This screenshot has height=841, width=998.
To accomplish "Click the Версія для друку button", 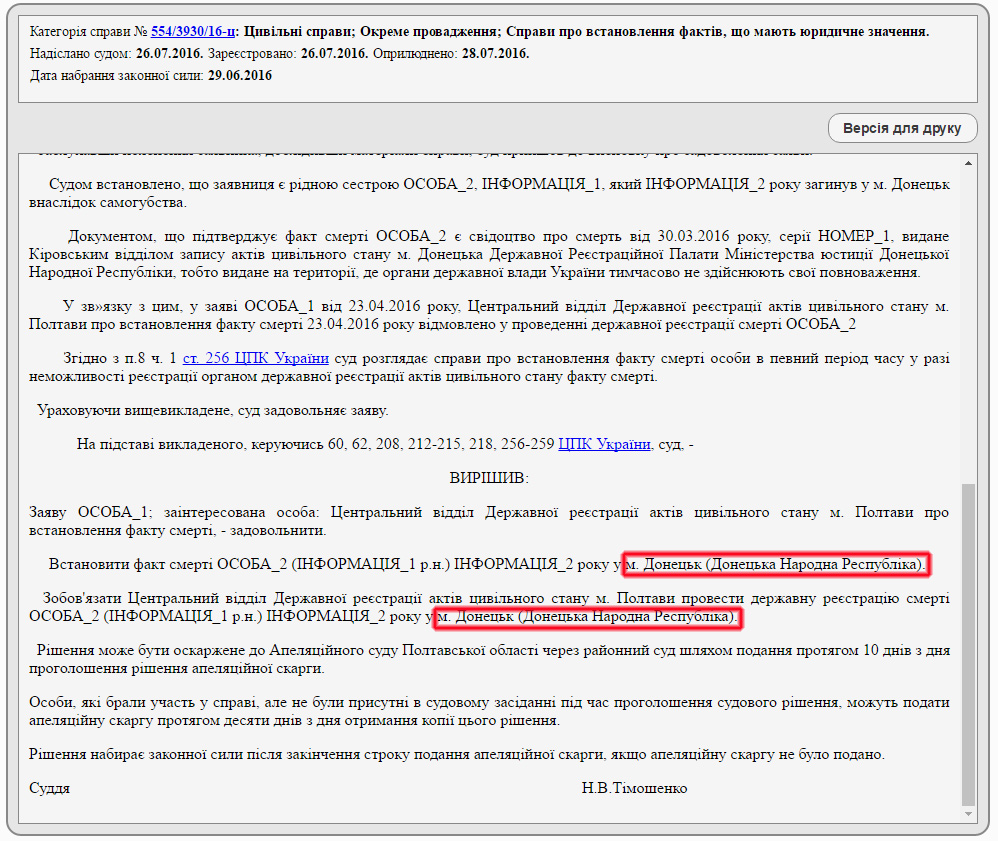I will 902,129.
